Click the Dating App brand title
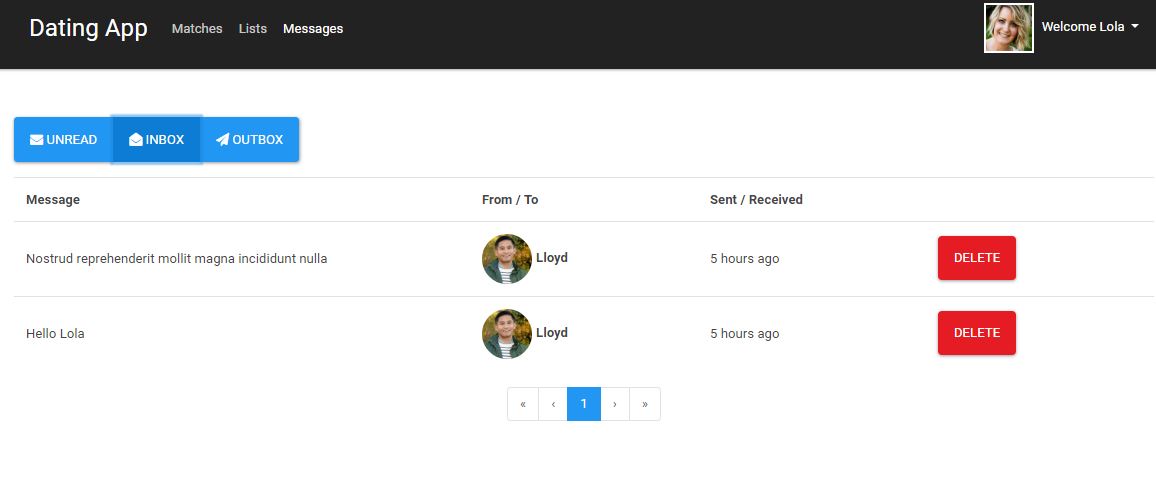1156x485 pixels. [88, 28]
